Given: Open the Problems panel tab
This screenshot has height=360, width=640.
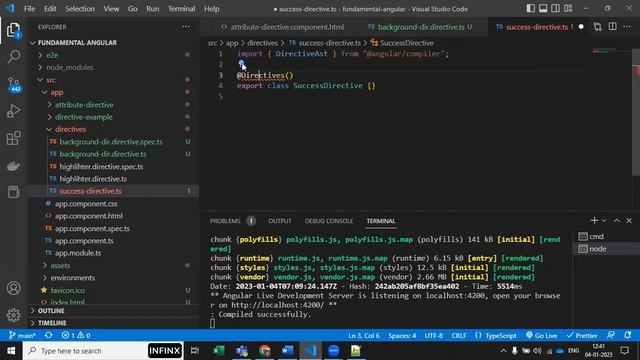Looking at the screenshot, I should pyautogui.click(x=225, y=221).
